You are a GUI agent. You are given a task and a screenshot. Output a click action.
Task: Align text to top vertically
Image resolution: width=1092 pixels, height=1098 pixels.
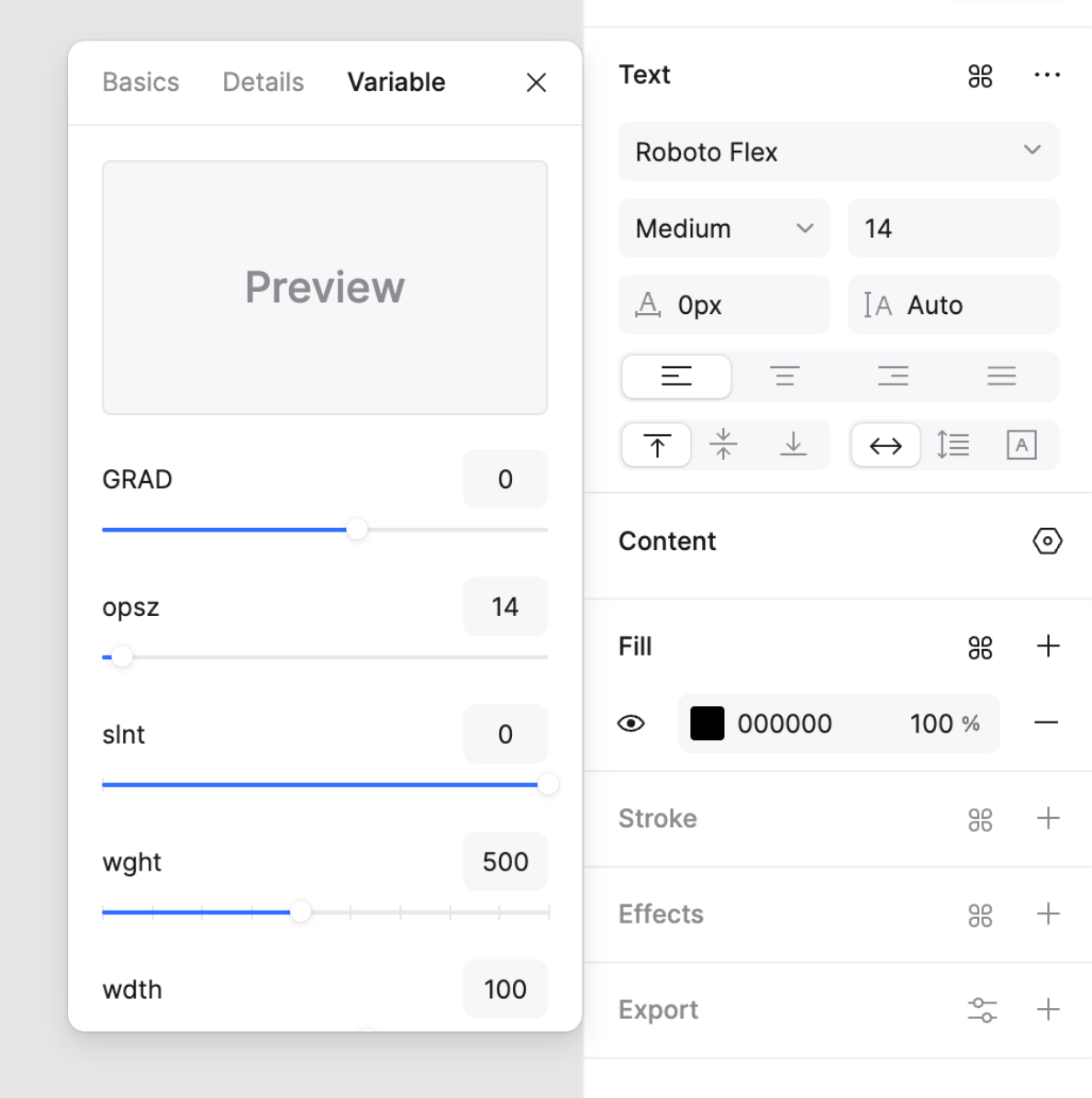657,445
